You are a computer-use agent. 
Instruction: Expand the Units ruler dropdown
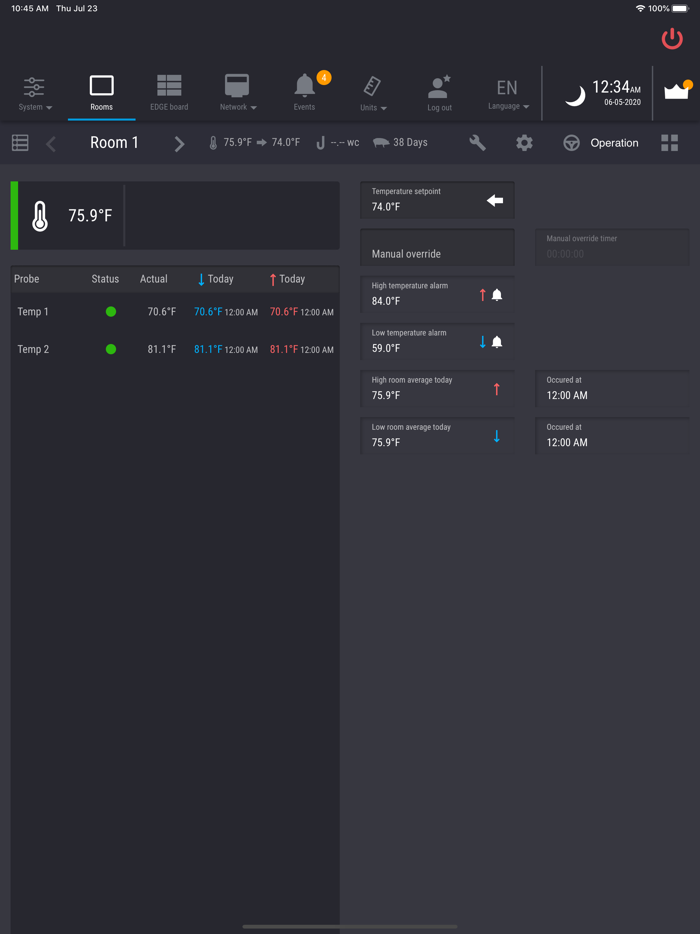coord(374,94)
